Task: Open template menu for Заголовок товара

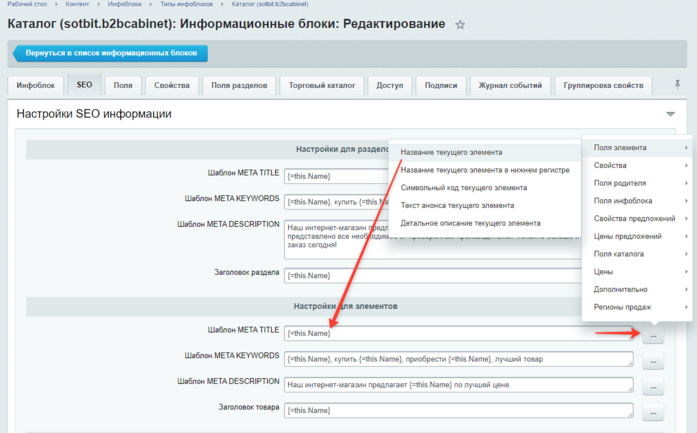Action: pyautogui.click(x=653, y=413)
